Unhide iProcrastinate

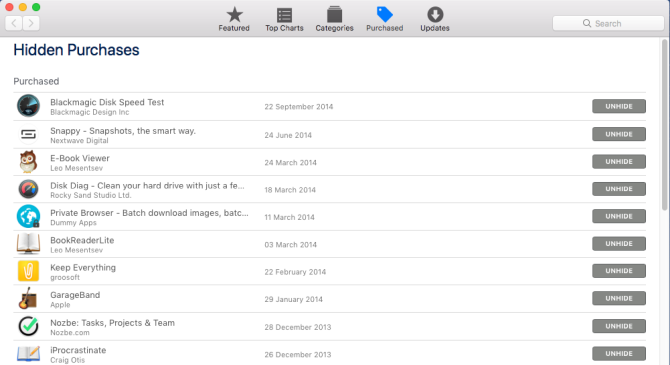coord(619,353)
